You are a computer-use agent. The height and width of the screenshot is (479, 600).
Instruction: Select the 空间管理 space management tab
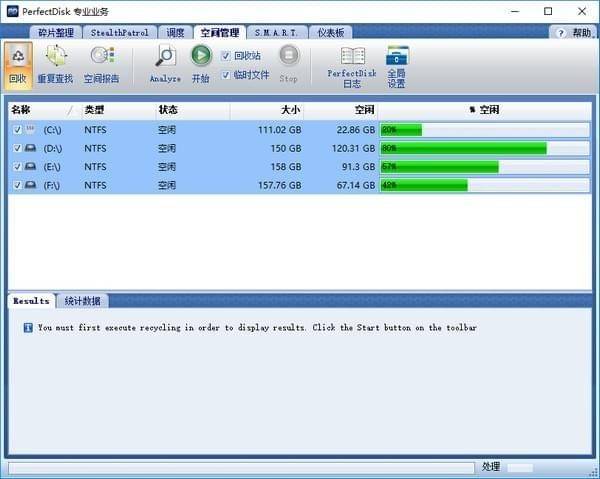[220, 33]
